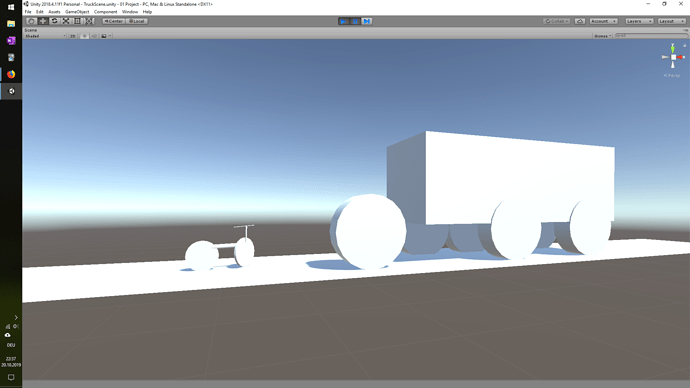The image size is (690, 388).
Task: Open the Component menu
Action: [106, 12]
